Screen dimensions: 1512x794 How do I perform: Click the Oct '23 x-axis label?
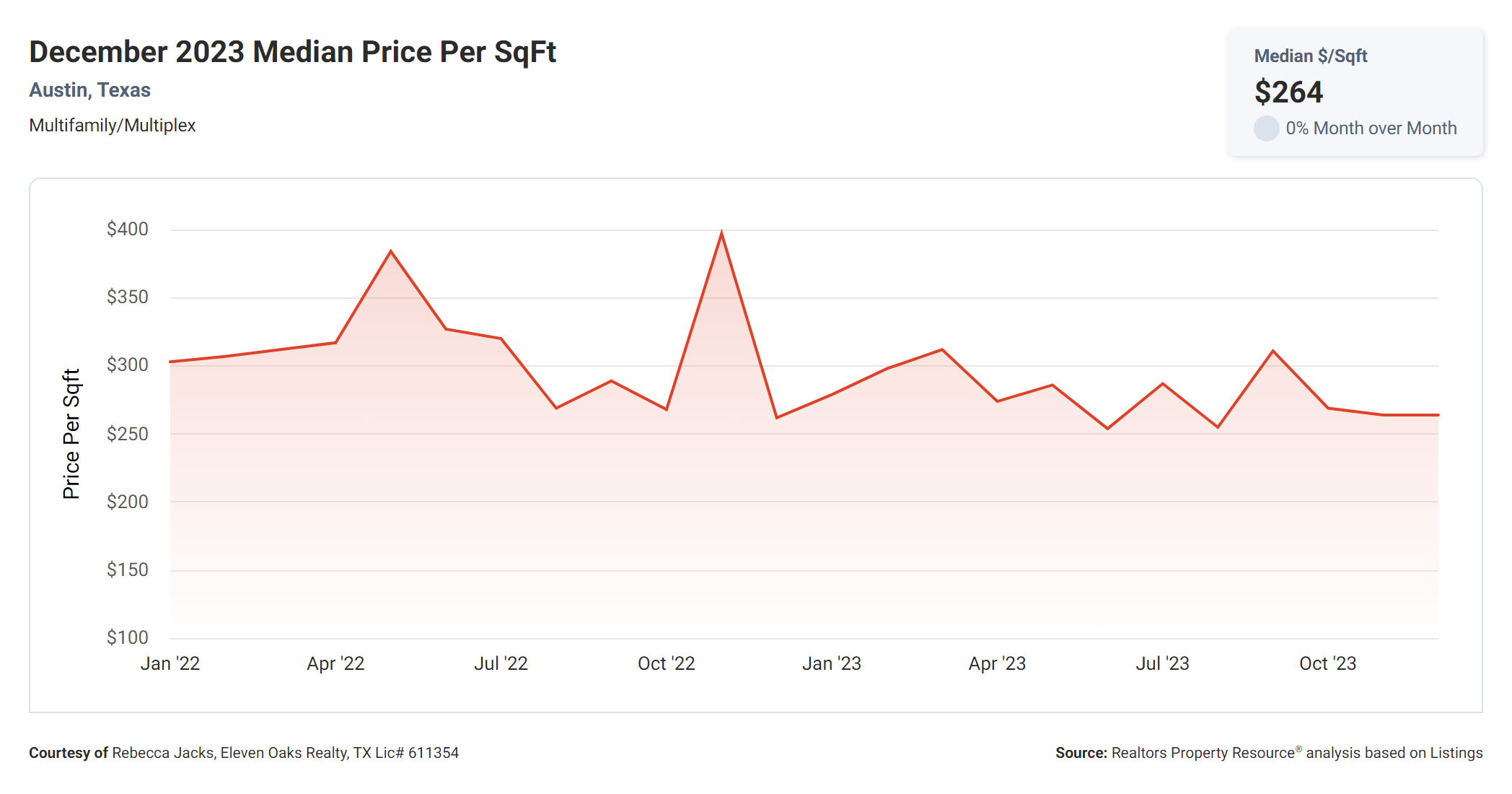1327,663
